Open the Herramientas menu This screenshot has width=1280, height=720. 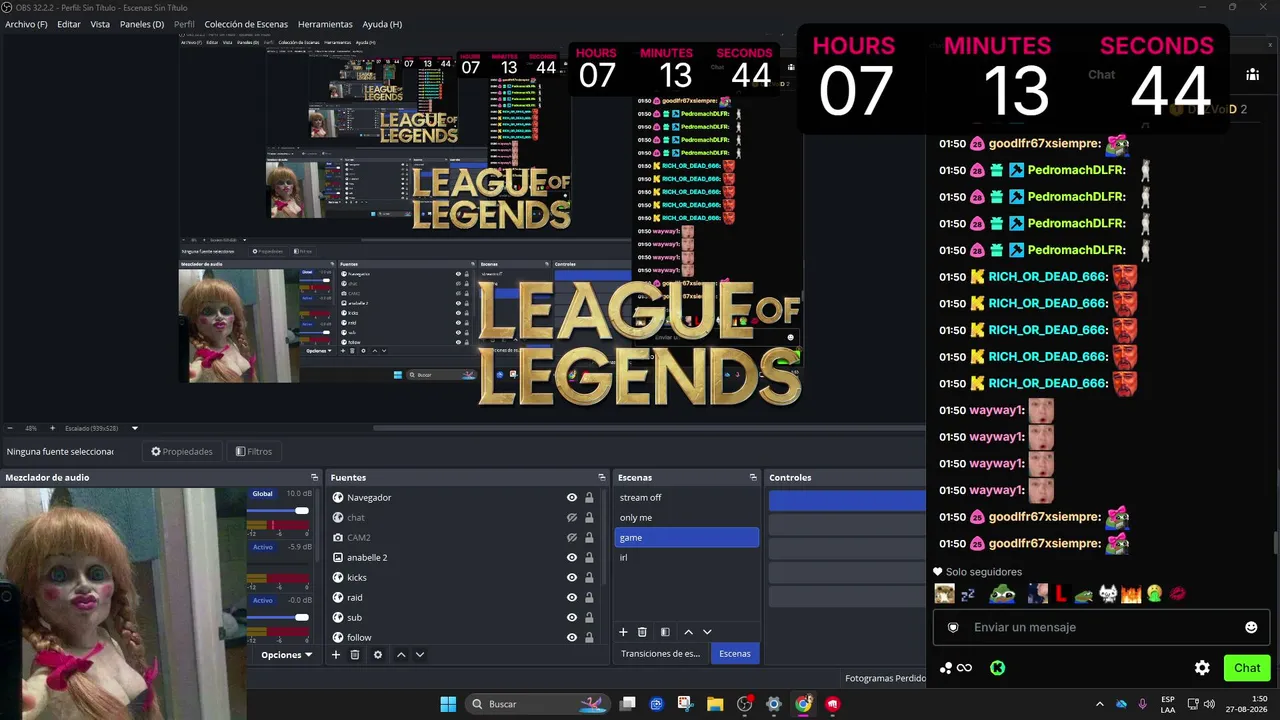coord(325,24)
